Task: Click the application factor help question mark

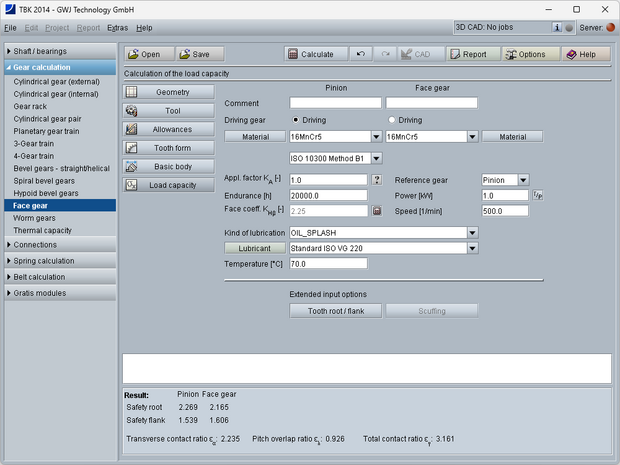Action: pos(377,180)
